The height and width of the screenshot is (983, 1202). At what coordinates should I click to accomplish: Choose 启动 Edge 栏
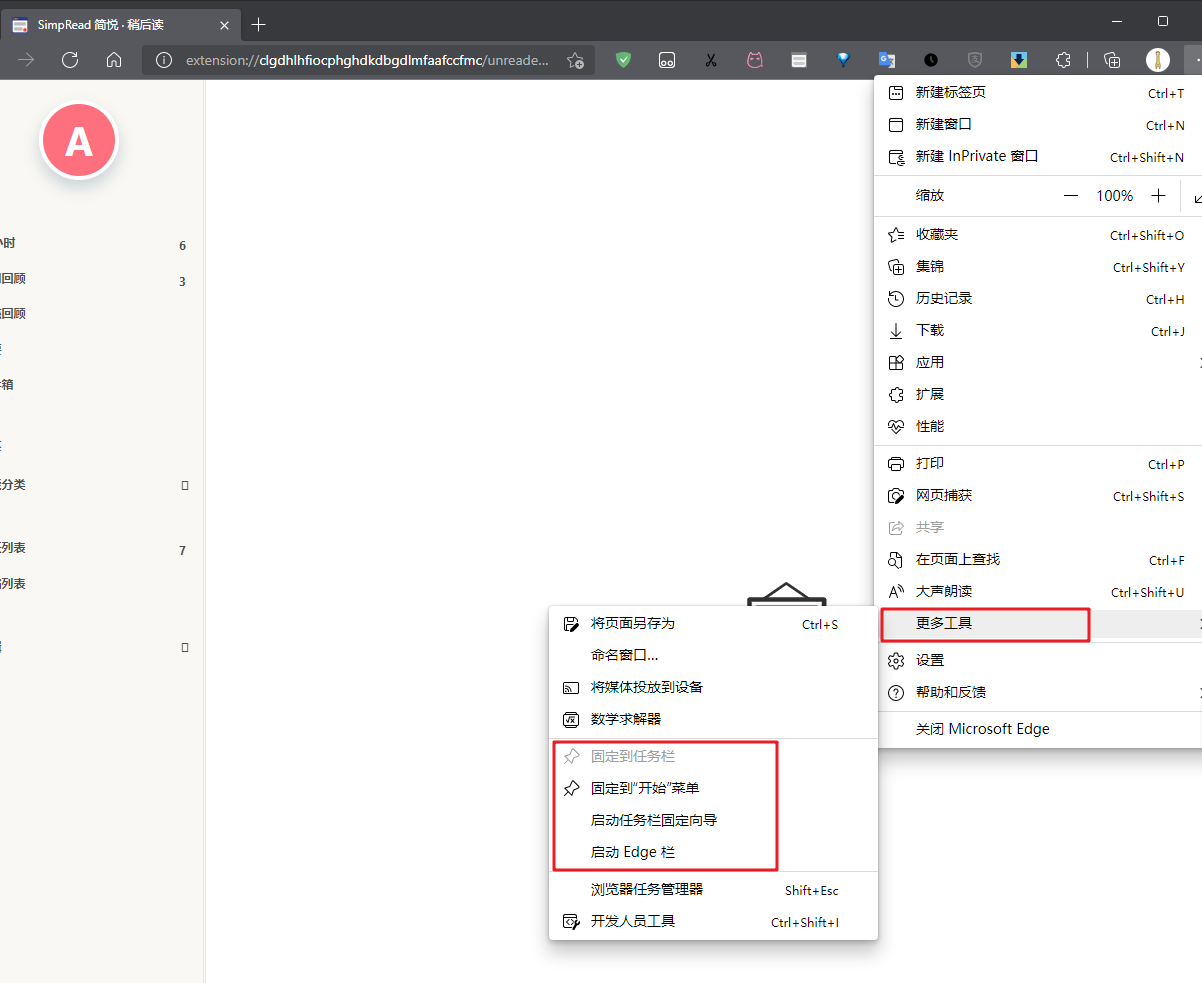tap(713, 853)
